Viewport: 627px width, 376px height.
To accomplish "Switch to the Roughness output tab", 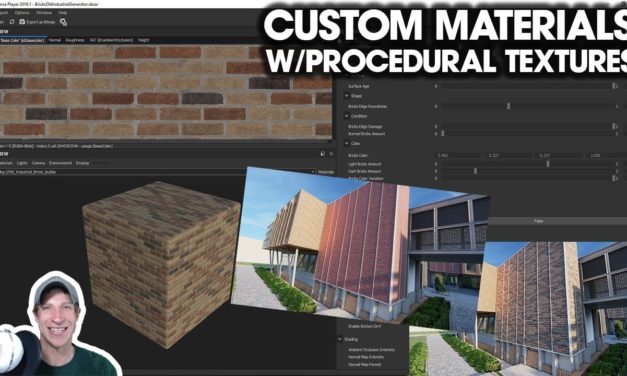I will 75,40.
